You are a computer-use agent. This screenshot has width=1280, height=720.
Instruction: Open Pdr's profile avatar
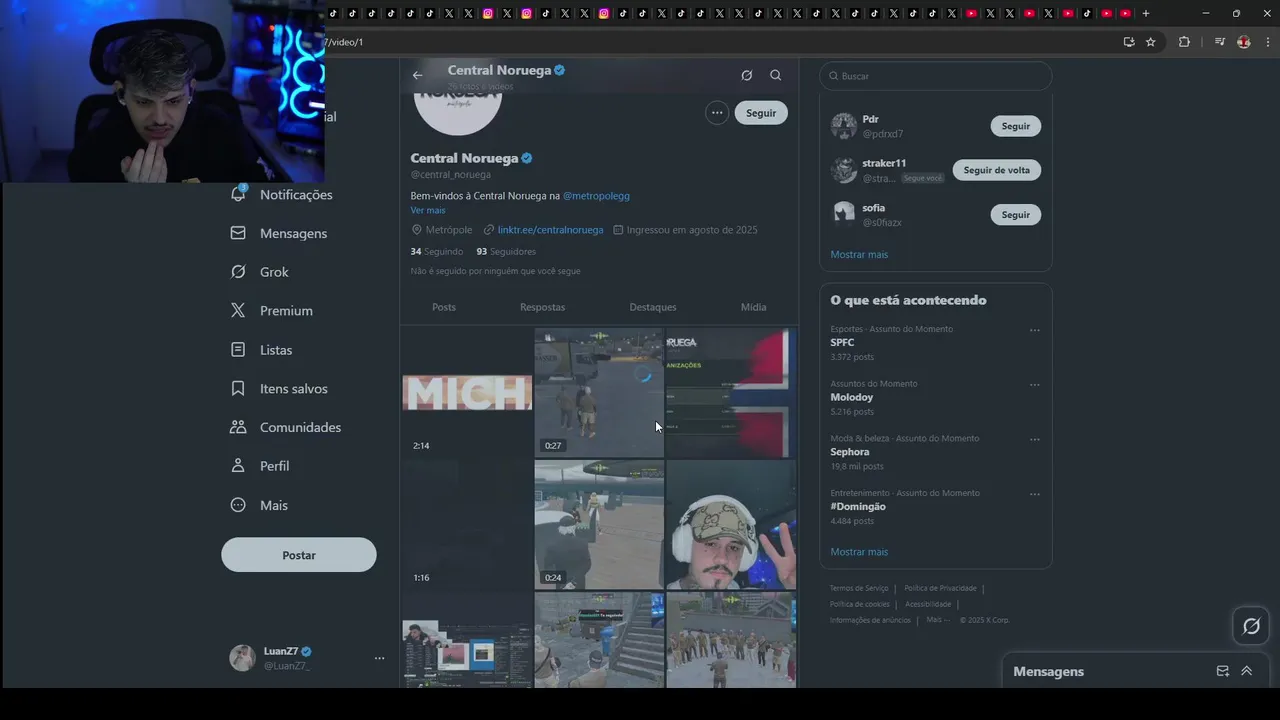point(844,126)
